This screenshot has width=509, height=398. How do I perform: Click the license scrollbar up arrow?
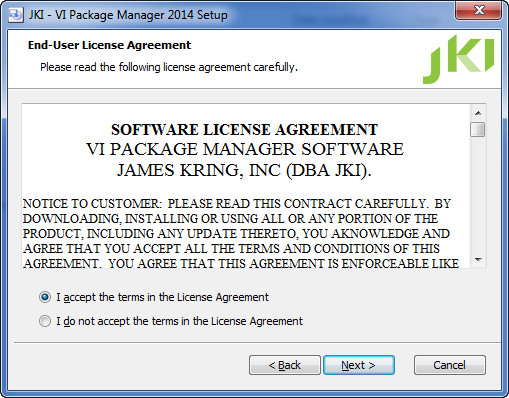point(478,113)
